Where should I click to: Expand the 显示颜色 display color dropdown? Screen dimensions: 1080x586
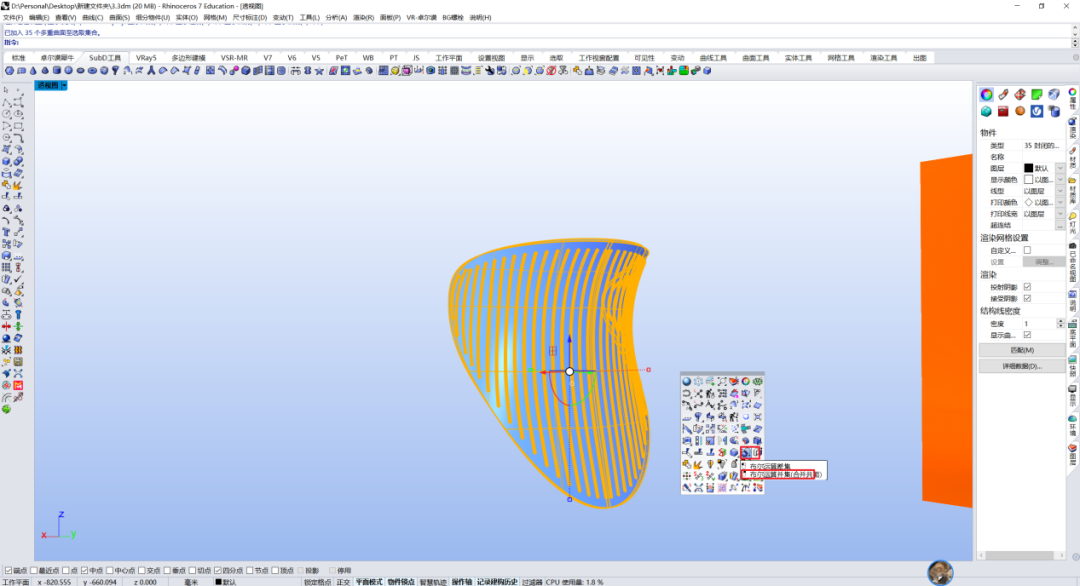(1060, 180)
